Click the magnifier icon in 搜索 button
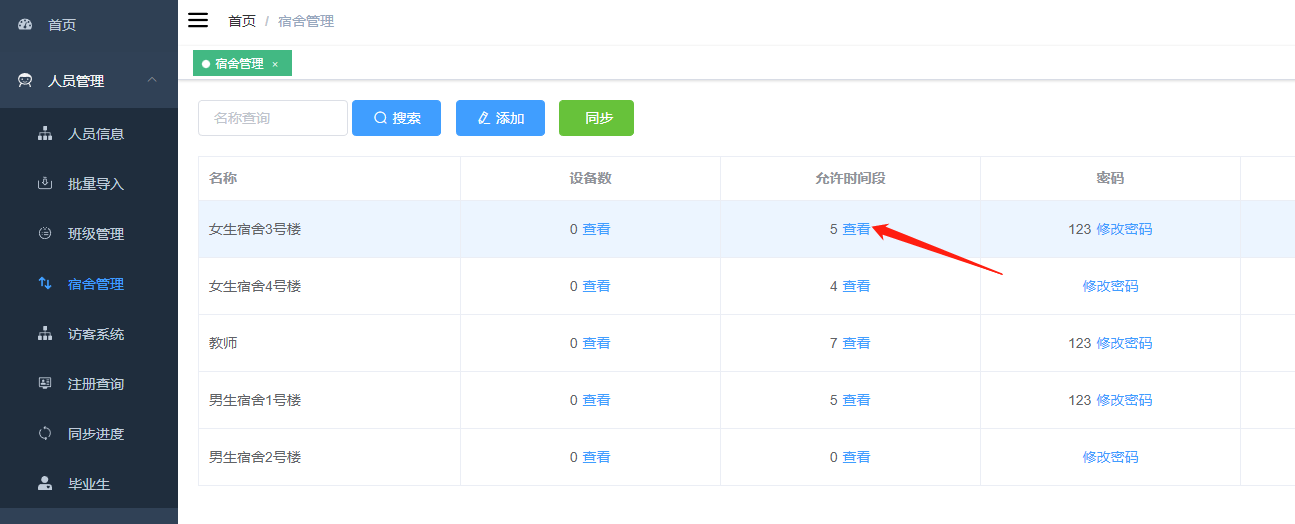Viewport: 1295px width, 524px height. pyautogui.click(x=381, y=118)
